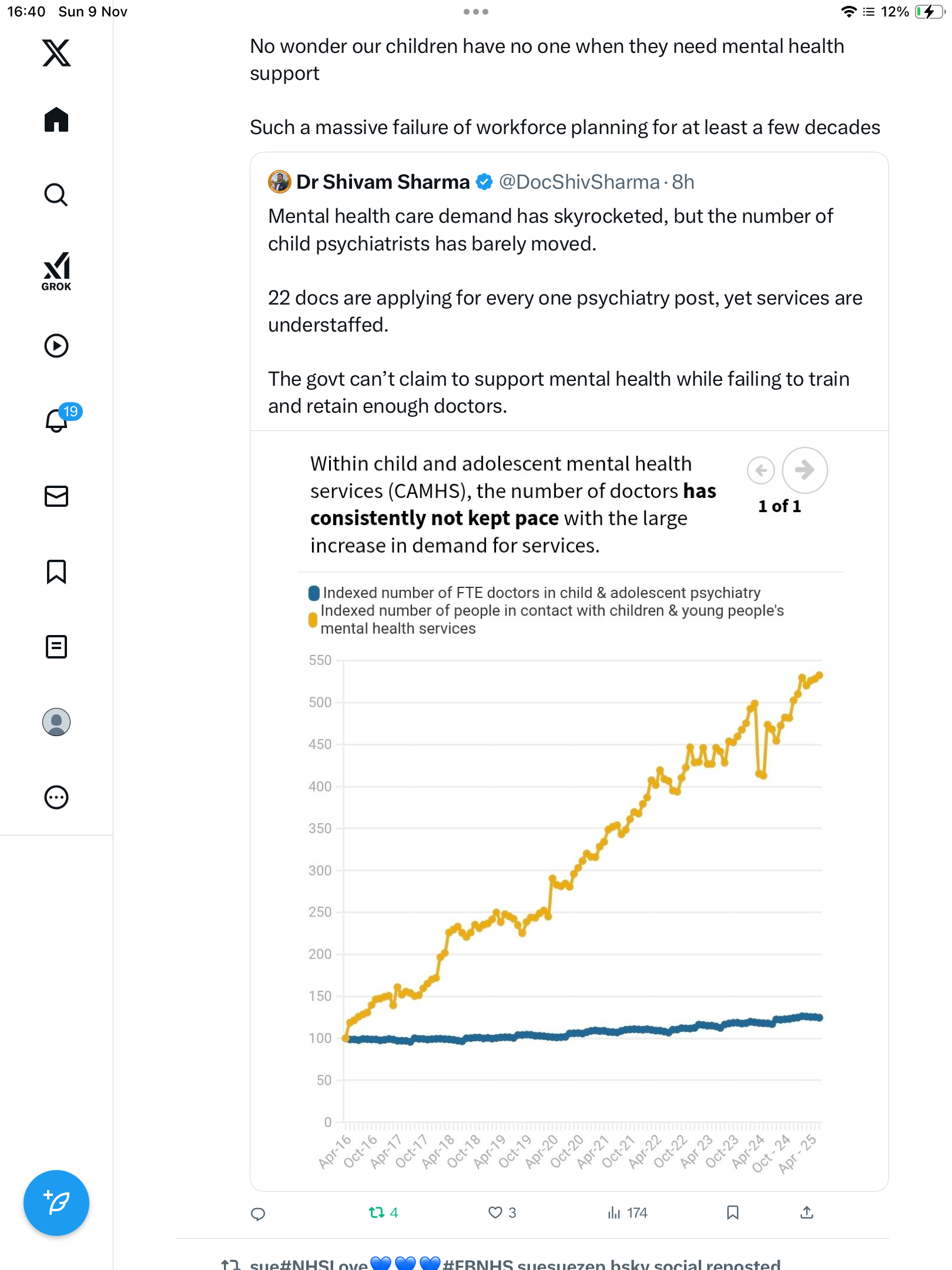Viewport: 952px width, 1270px height.
Task: Go to the Home timeline
Action: click(56, 120)
